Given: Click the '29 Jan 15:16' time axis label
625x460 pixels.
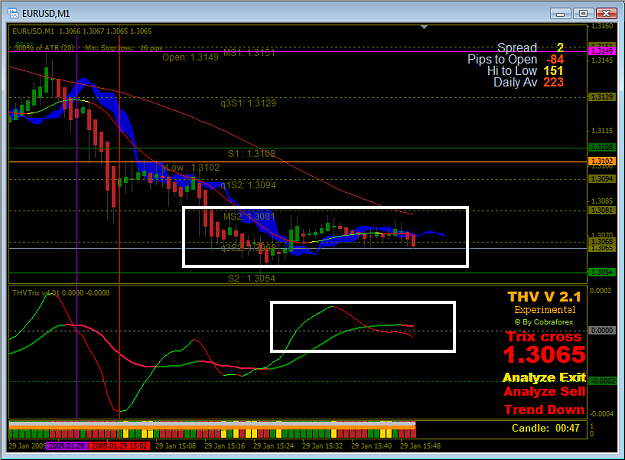Looking at the screenshot, I should (225, 446).
